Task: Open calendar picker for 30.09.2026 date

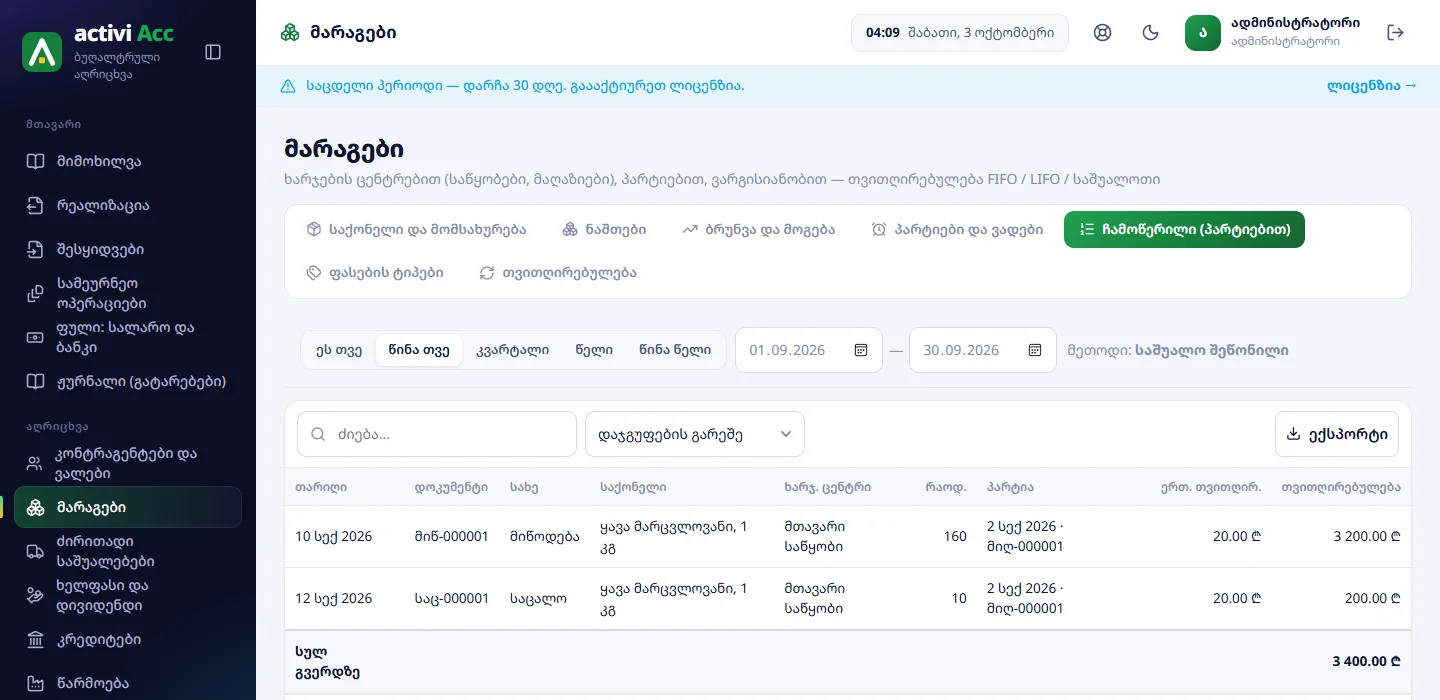Action: click(1035, 350)
